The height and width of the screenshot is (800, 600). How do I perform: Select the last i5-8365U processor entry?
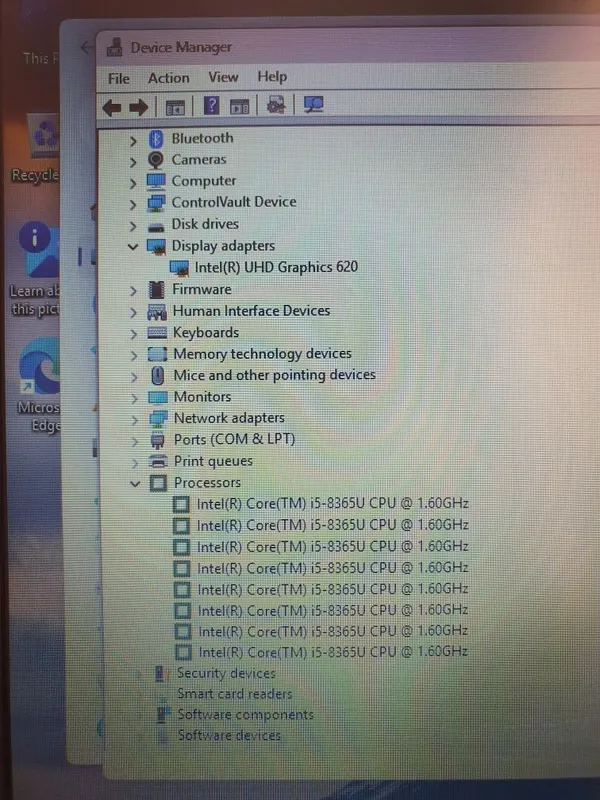[x=333, y=652]
